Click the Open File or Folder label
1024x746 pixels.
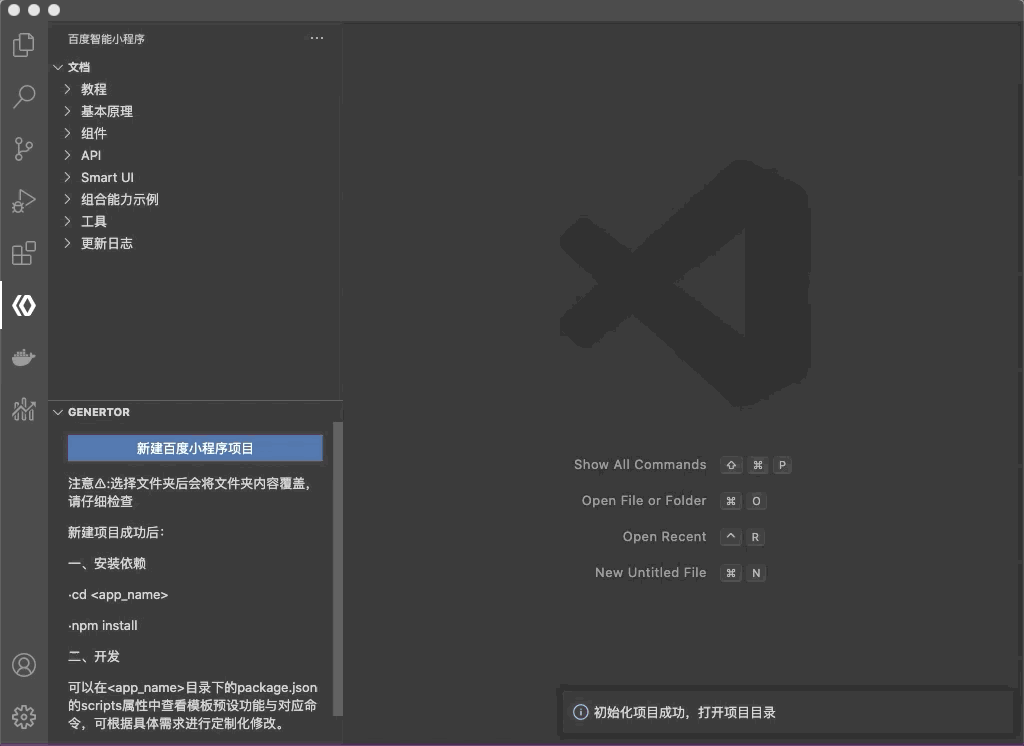[x=644, y=500]
